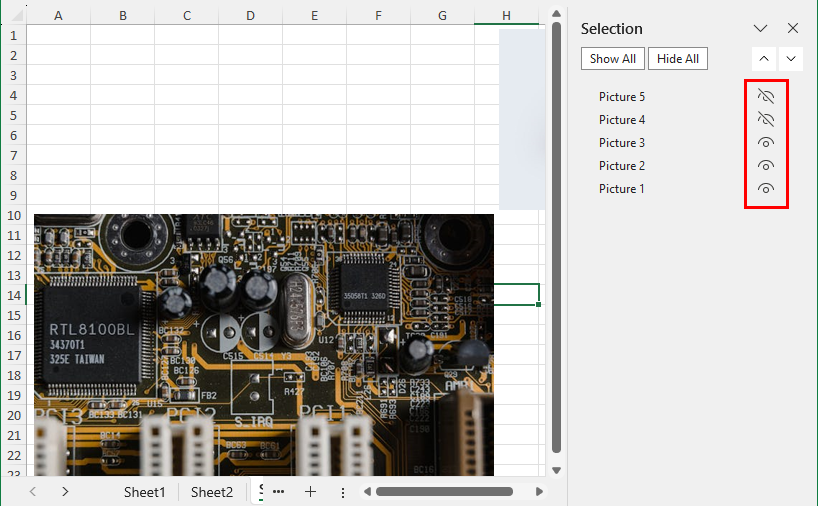The width and height of the screenshot is (818, 506).
Task: Click the vertical scrollbar down arrow
Action: (x=556, y=470)
